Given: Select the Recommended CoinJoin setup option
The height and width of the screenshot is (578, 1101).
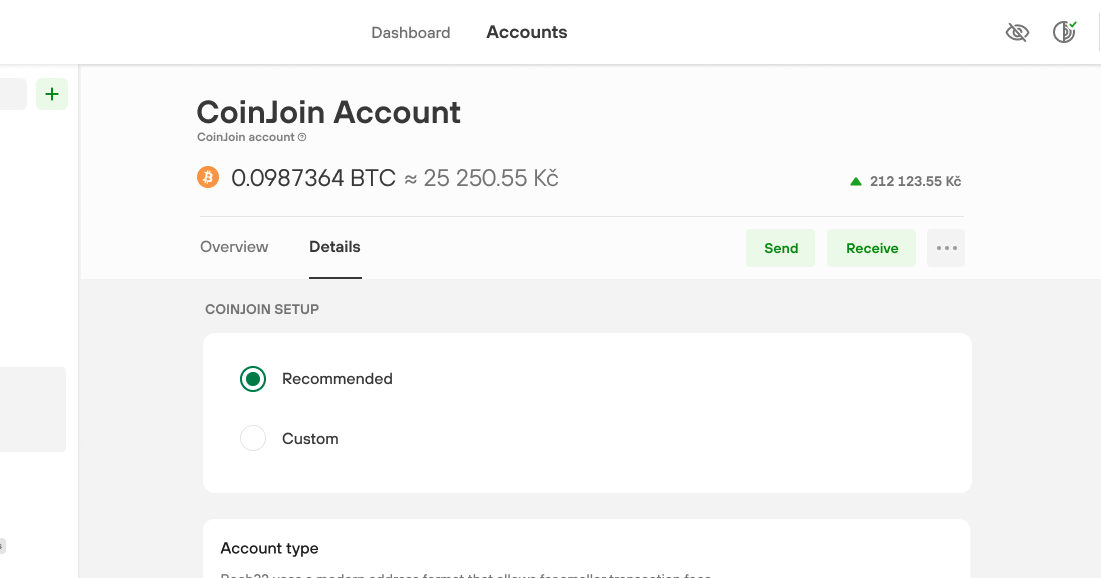Looking at the screenshot, I should pyautogui.click(x=253, y=379).
